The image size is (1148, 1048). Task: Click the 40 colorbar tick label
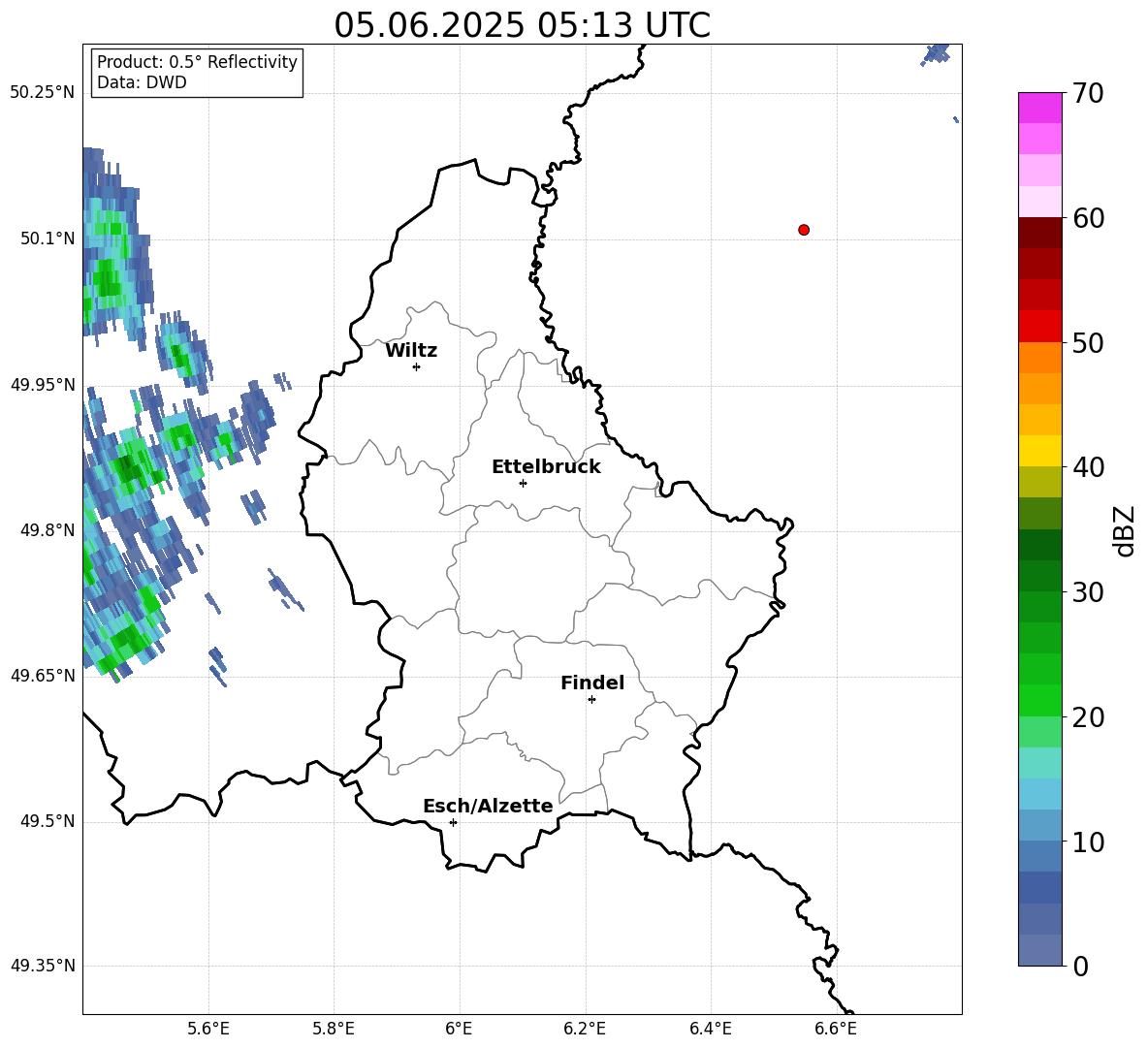click(x=1088, y=467)
